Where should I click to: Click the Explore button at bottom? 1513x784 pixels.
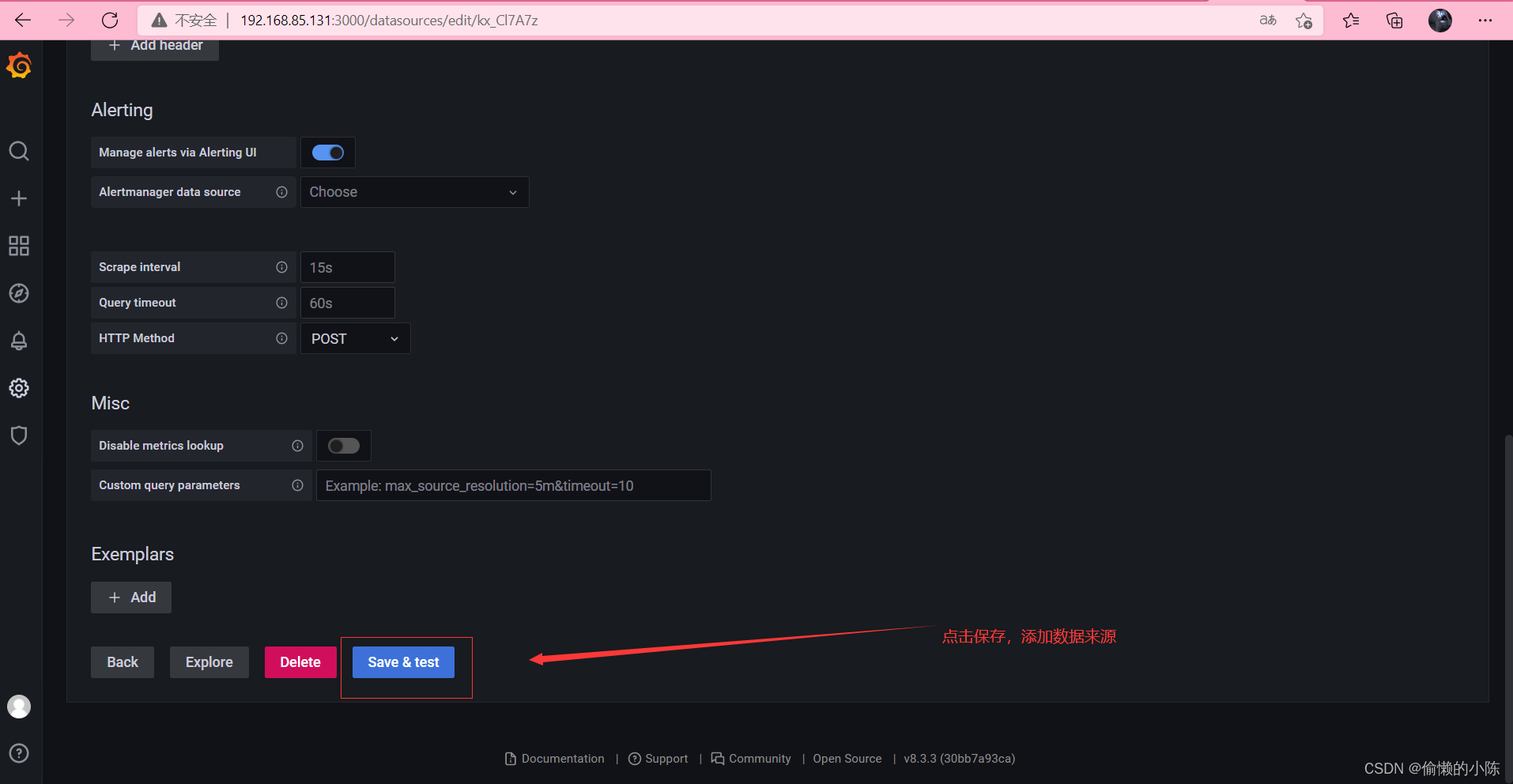coord(209,662)
